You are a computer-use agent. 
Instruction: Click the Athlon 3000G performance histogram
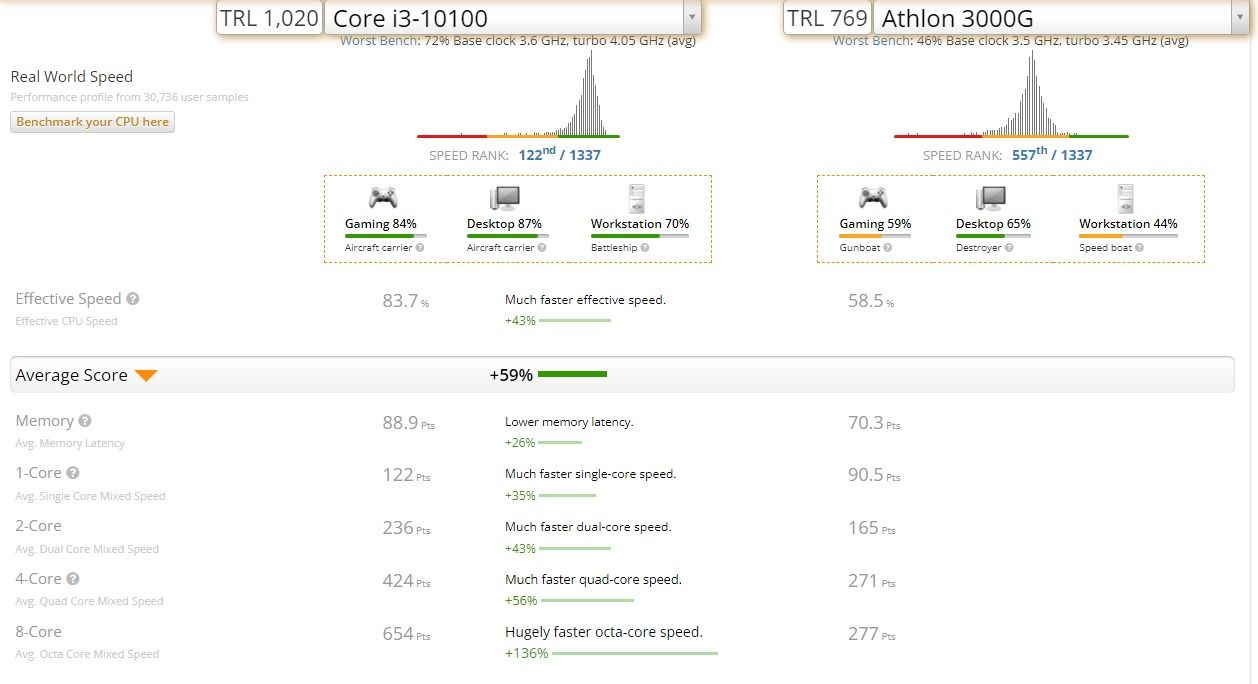(x=1011, y=93)
